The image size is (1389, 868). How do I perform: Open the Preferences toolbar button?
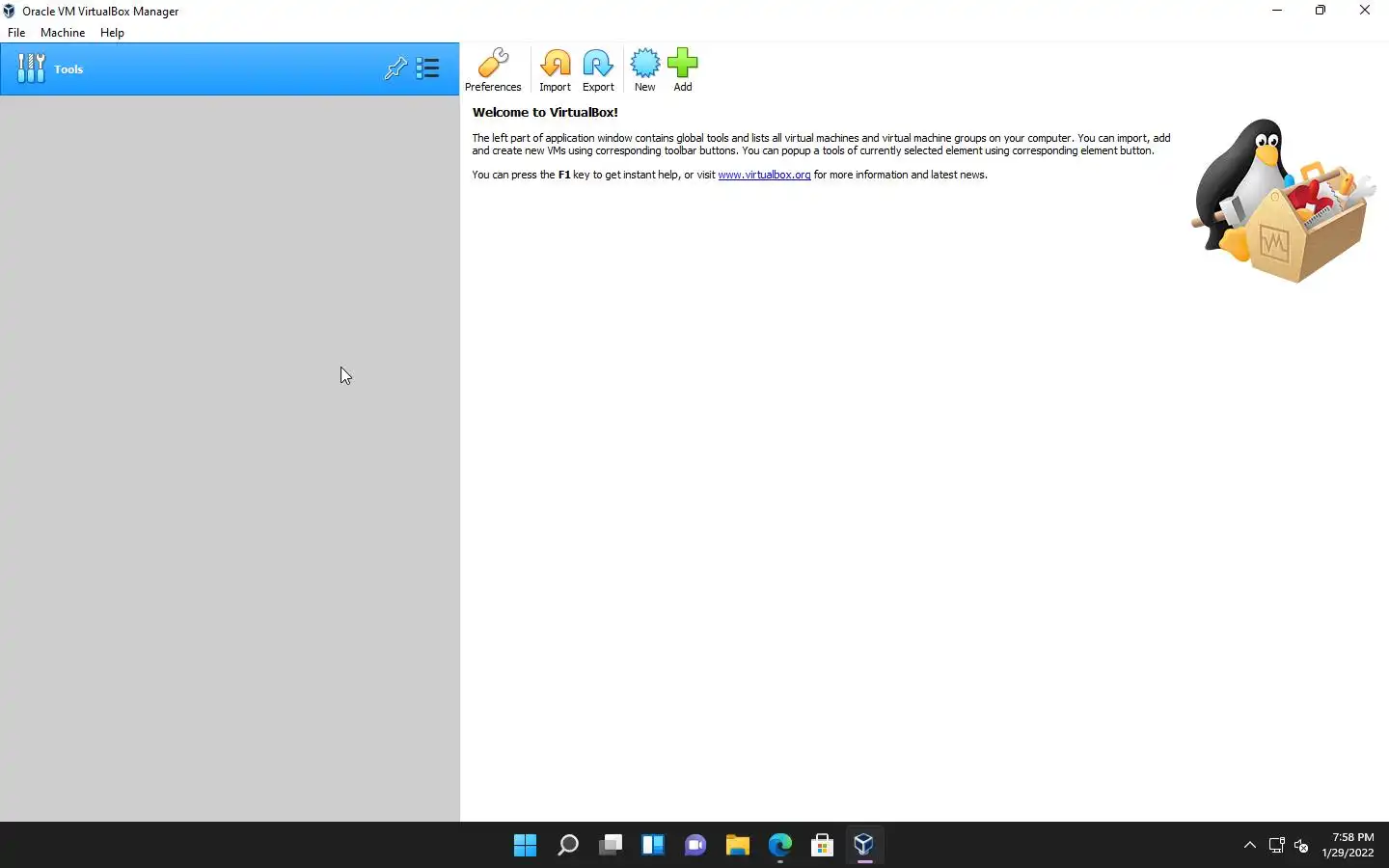(x=493, y=69)
